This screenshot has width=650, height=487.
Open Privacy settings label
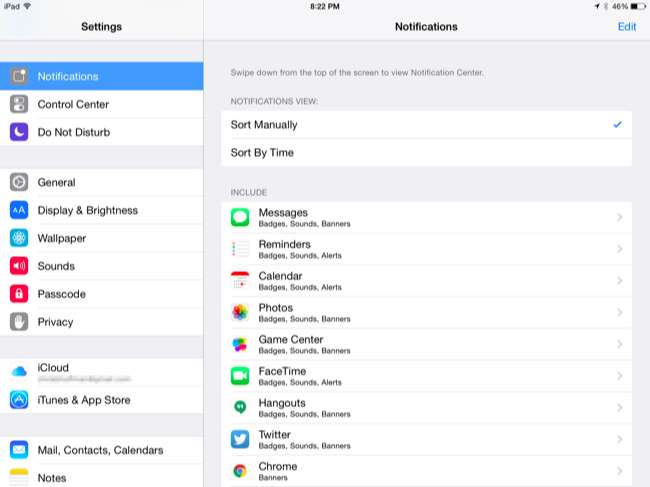(x=56, y=322)
